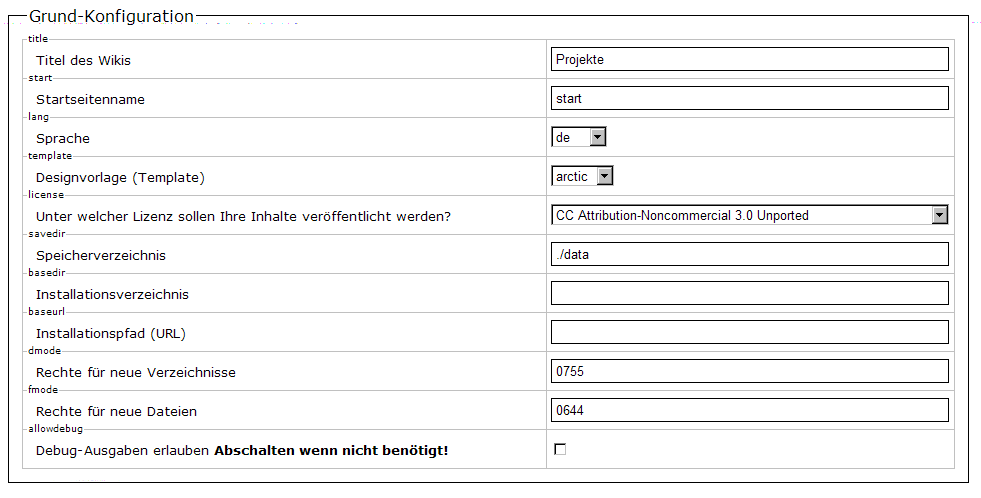Select the "Sprache" label text
981x498 pixels.
pos(62,139)
